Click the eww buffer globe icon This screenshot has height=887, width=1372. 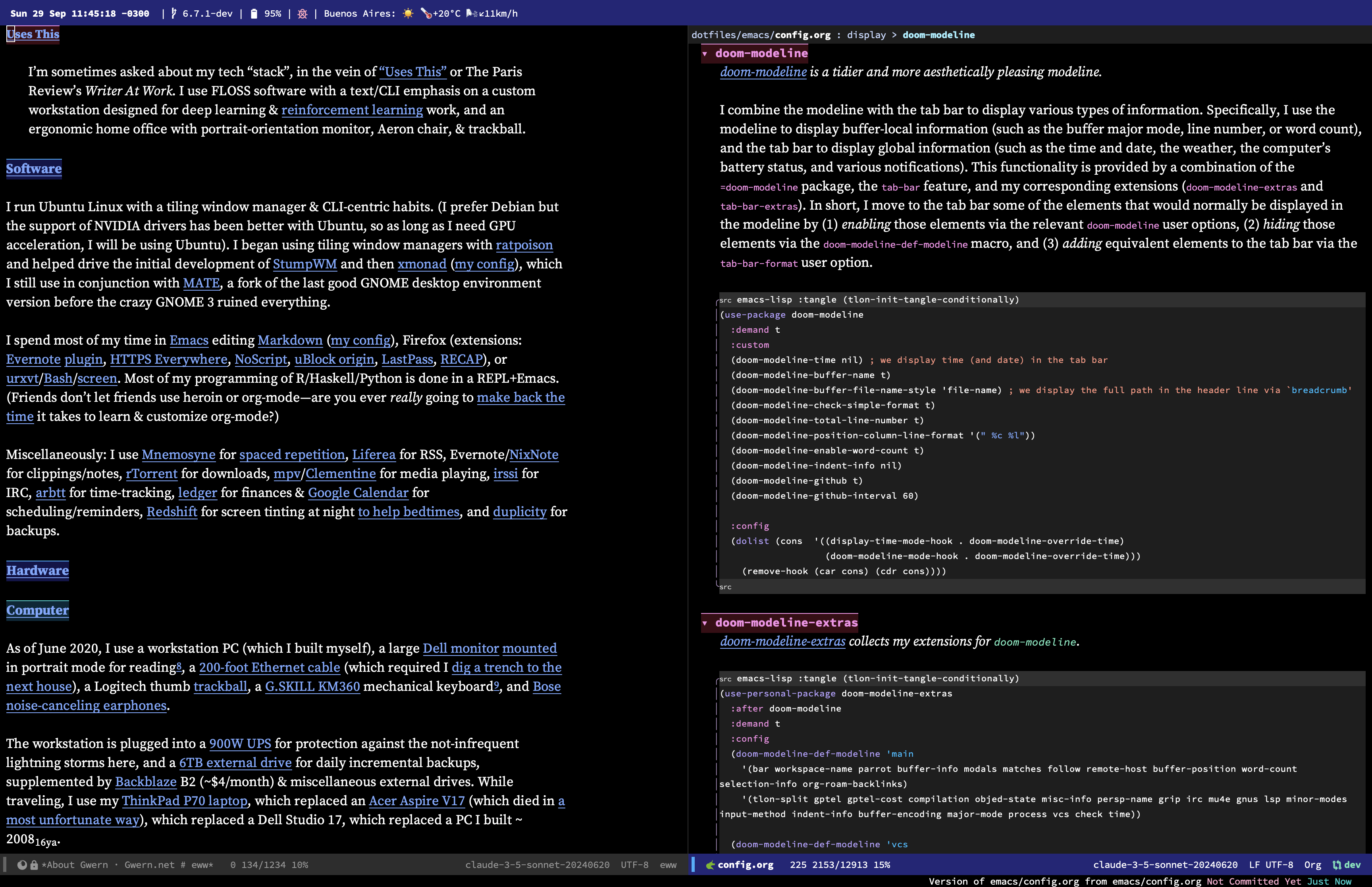pos(22,864)
